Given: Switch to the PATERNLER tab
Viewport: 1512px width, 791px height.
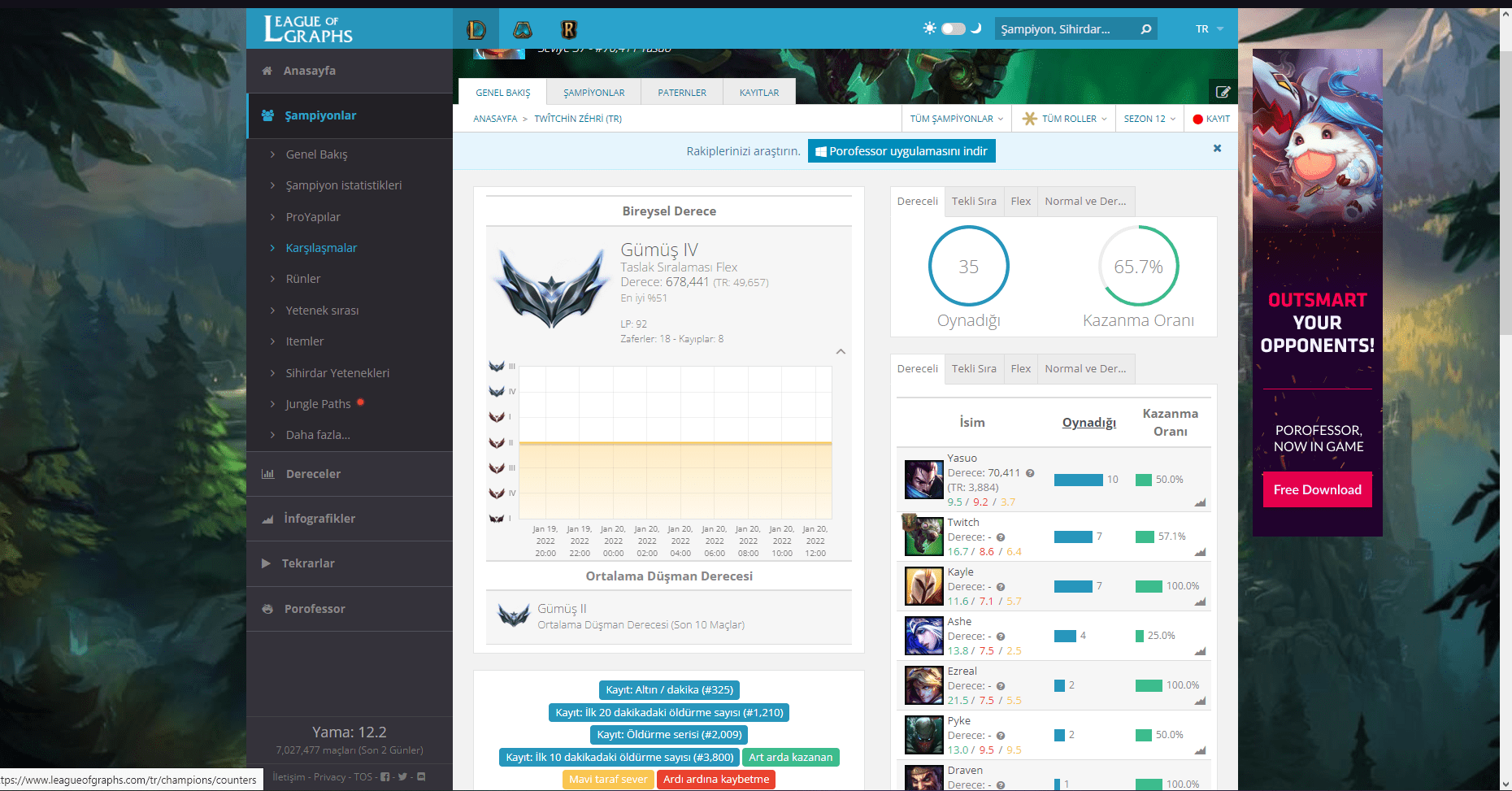Looking at the screenshot, I should (x=682, y=92).
